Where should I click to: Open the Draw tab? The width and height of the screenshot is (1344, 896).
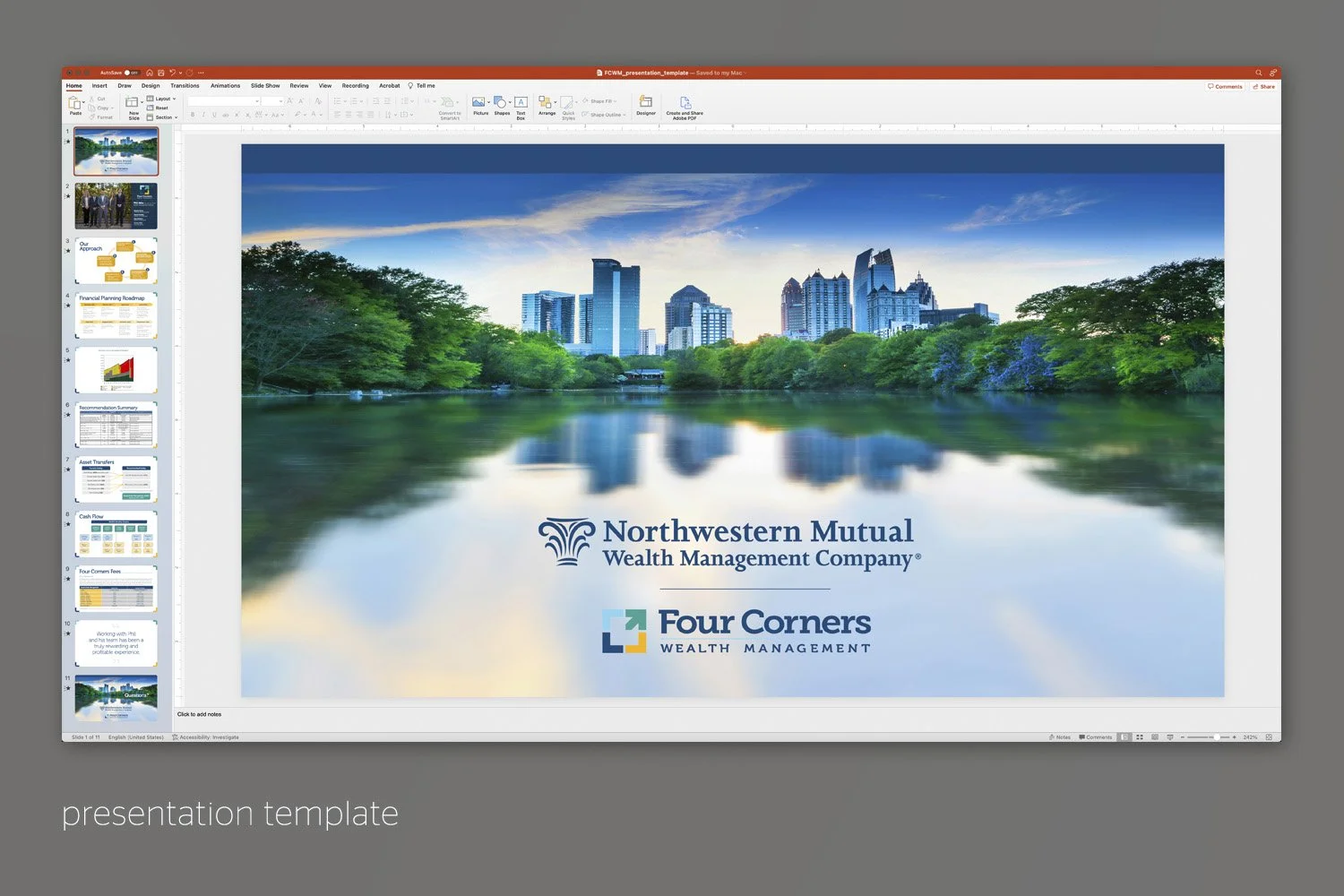click(x=125, y=86)
